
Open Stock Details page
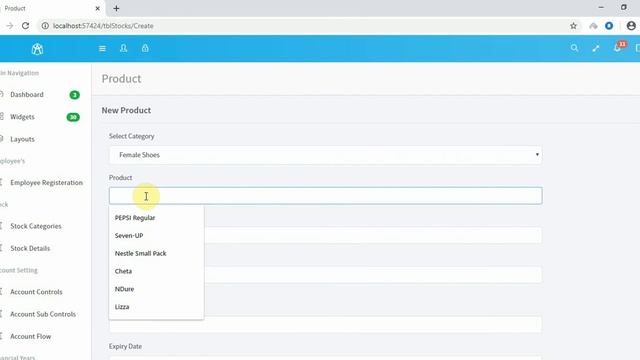click(x=30, y=248)
